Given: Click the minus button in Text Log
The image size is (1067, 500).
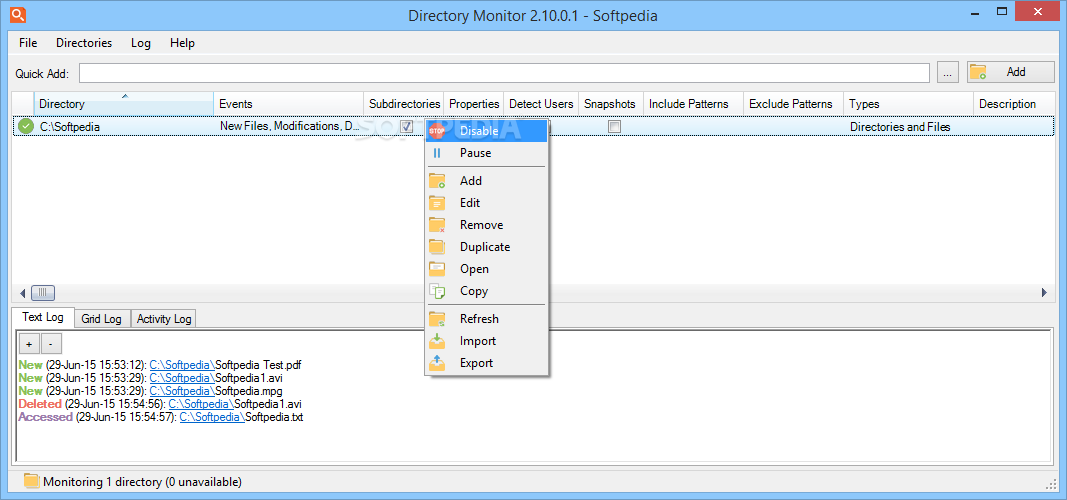Looking at the screenshot, I should 51,344.
